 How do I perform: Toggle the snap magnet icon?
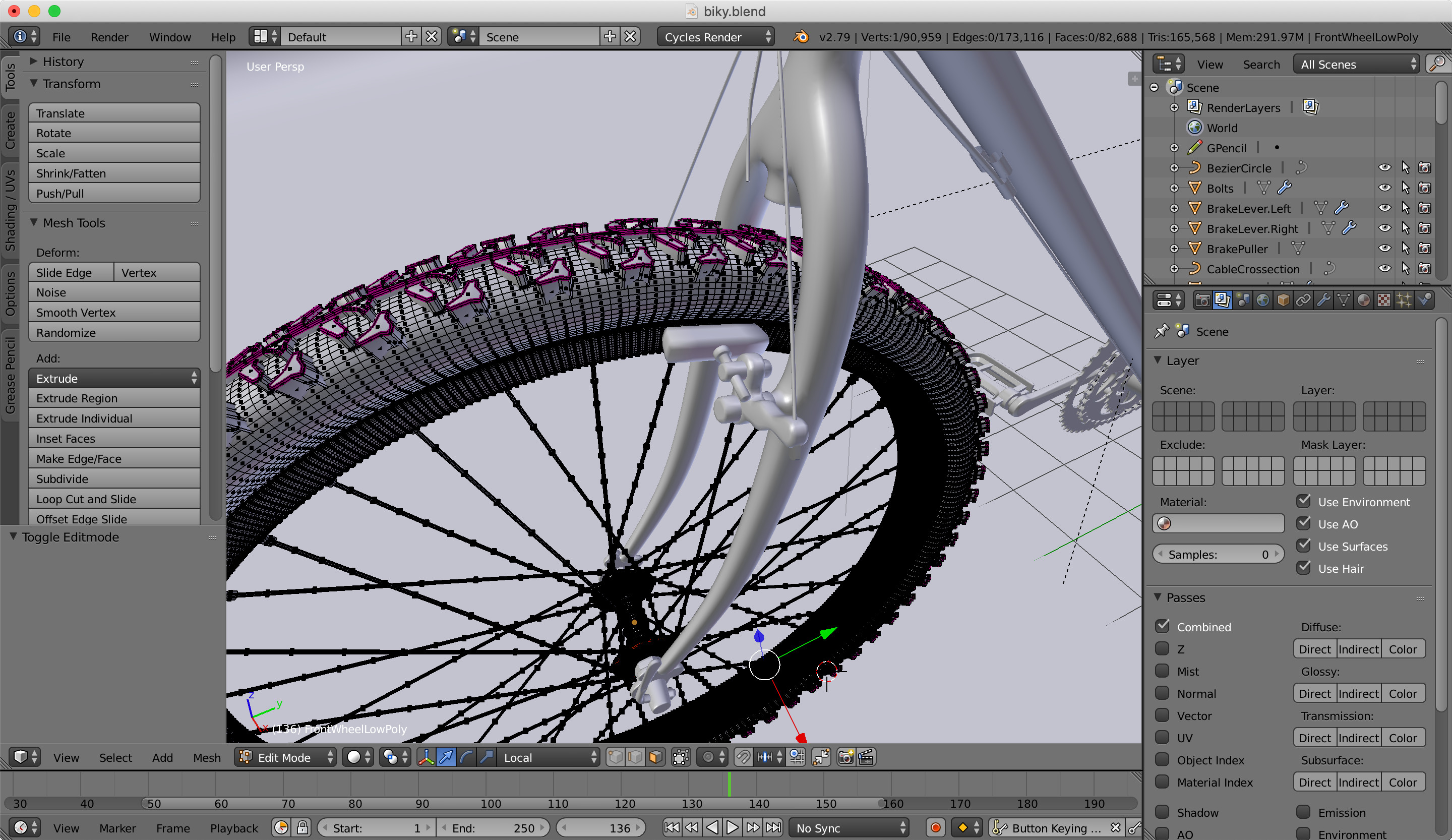tap(743, 757)
